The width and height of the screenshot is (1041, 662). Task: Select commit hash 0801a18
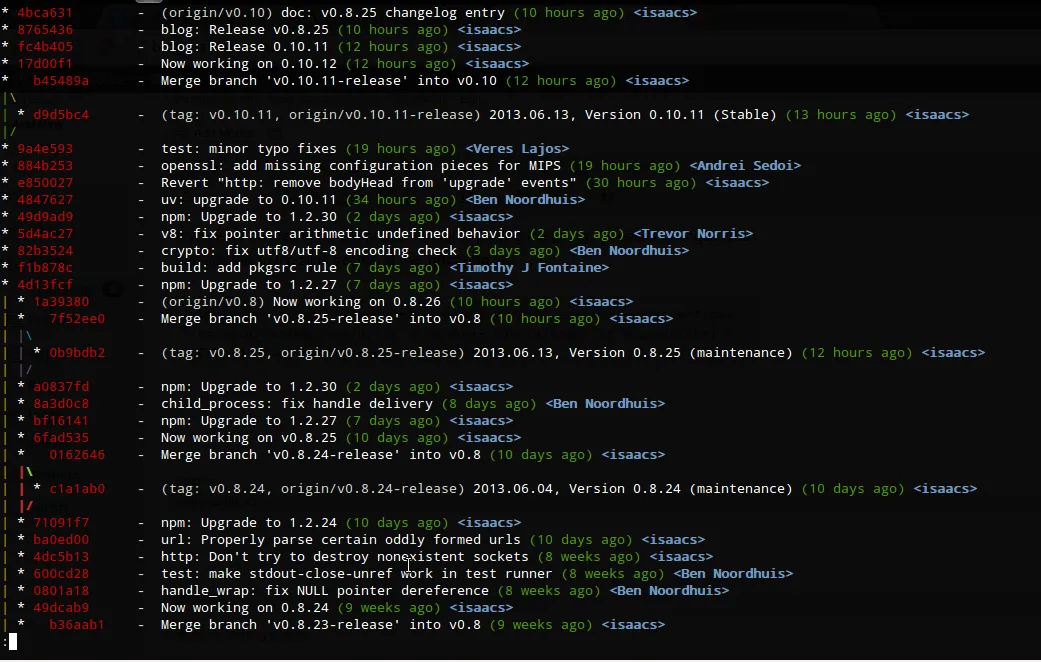pyautogui.click(x=61, y=591)
